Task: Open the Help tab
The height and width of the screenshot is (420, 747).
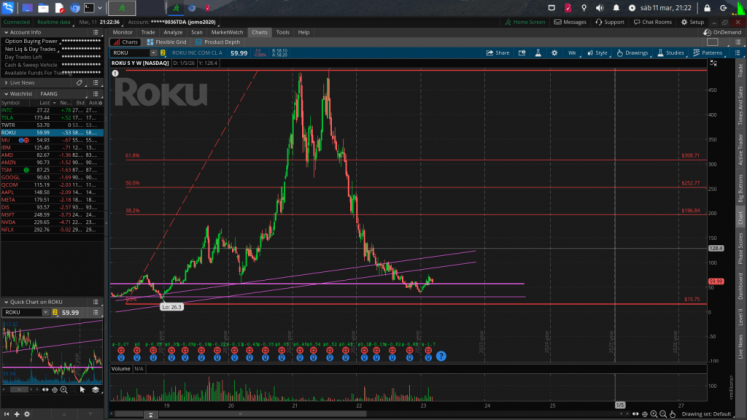Action: [x=303, y=32]
